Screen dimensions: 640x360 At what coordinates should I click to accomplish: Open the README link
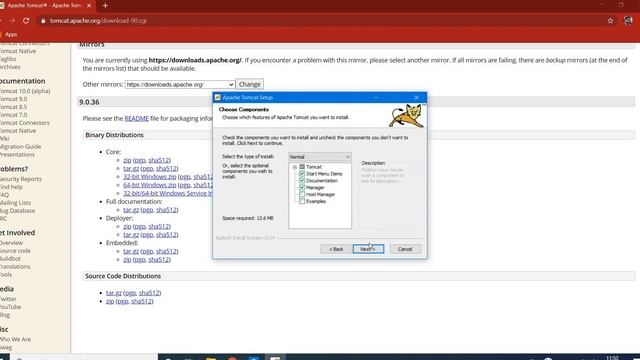tap(136, 118)
